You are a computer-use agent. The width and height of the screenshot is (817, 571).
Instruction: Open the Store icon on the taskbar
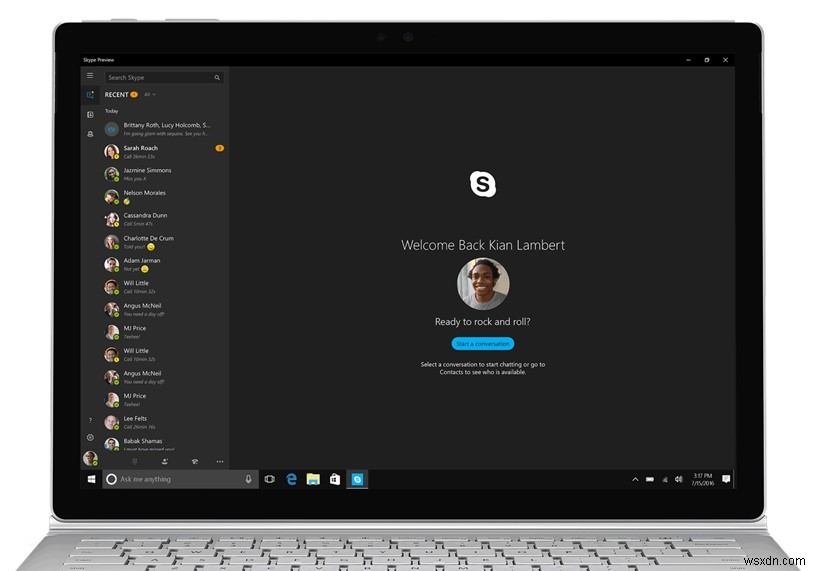point(335,479)
